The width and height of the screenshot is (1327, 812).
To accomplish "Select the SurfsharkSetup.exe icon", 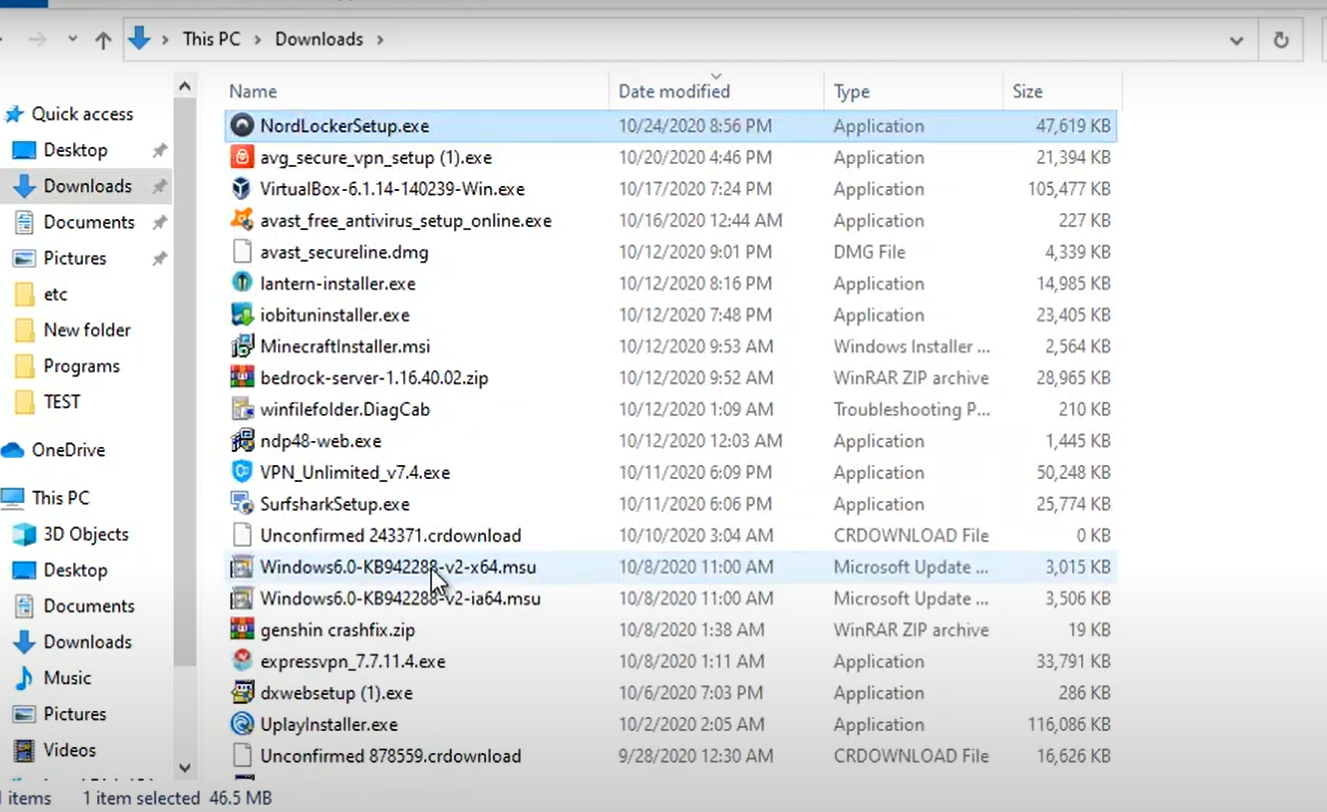I will (241, 503).
